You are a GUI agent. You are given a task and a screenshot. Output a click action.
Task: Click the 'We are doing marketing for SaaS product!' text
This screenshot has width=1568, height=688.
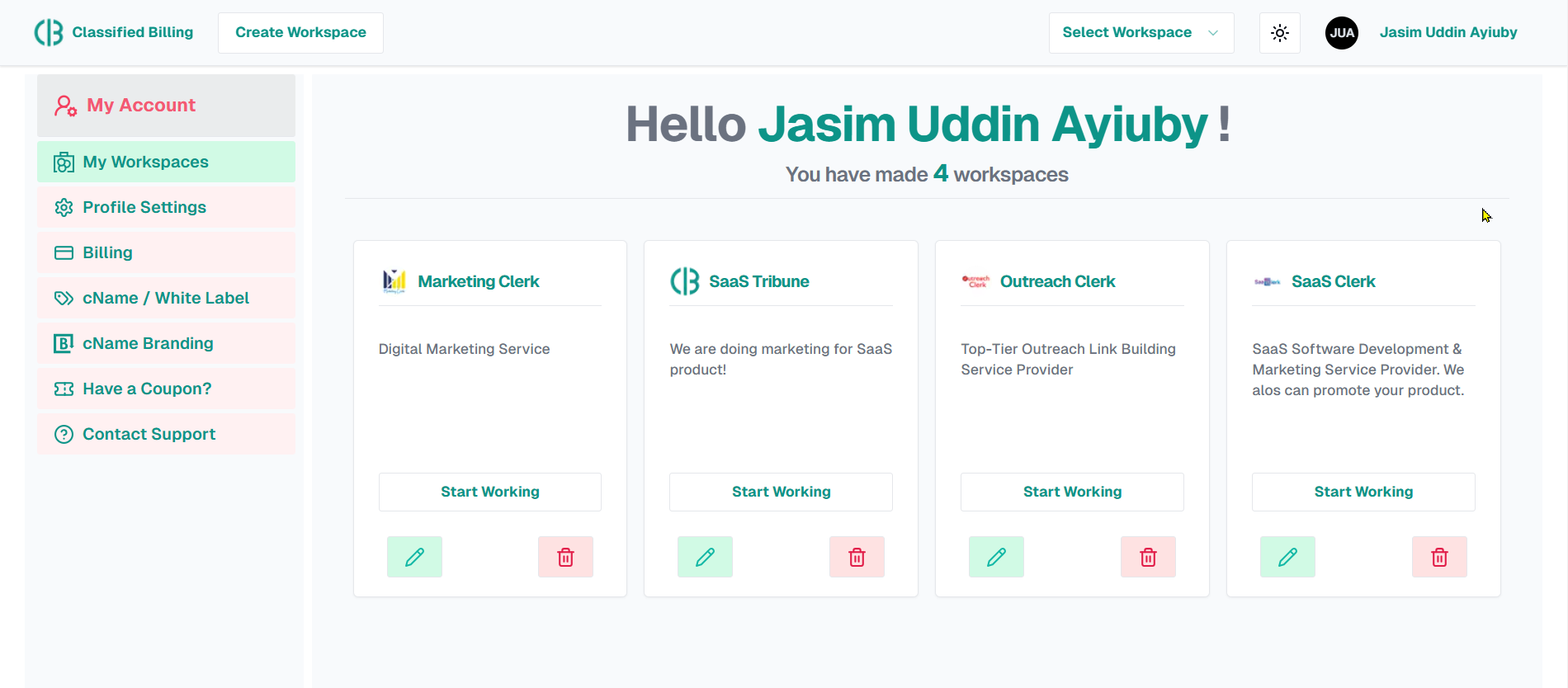click(x=781, y=359)
